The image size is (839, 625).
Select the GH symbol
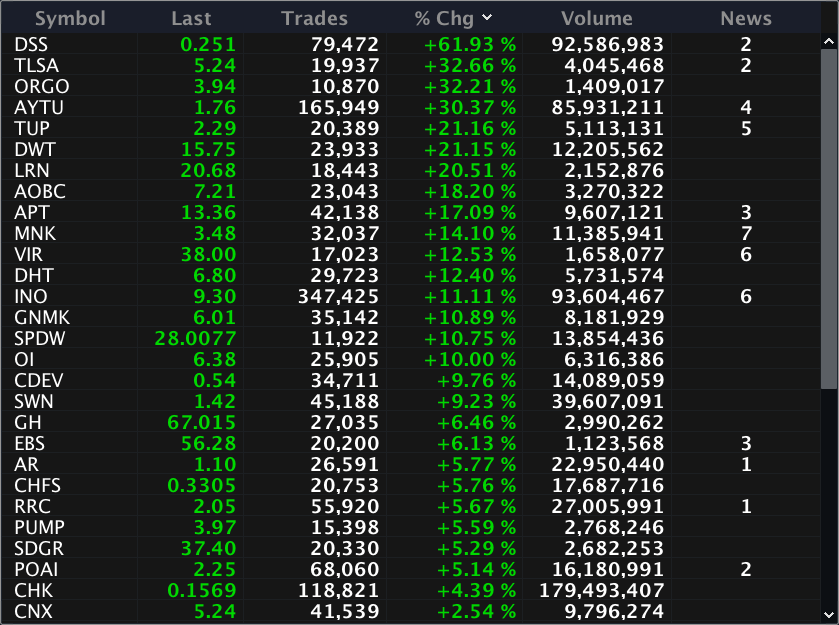[28, 422]
